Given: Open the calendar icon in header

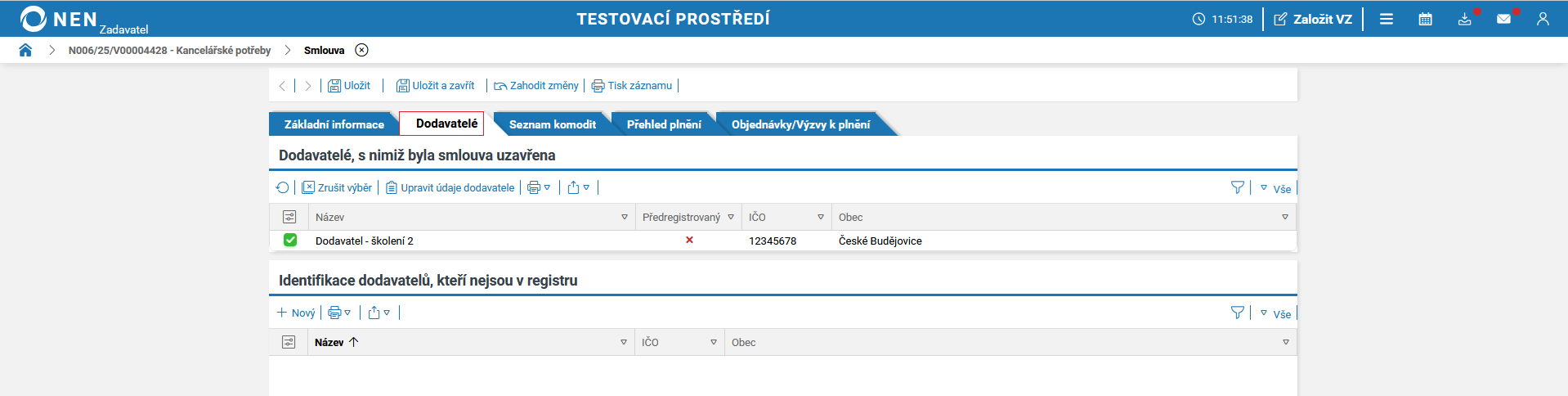Looking at the screenshot, I should click(1426, 19).
